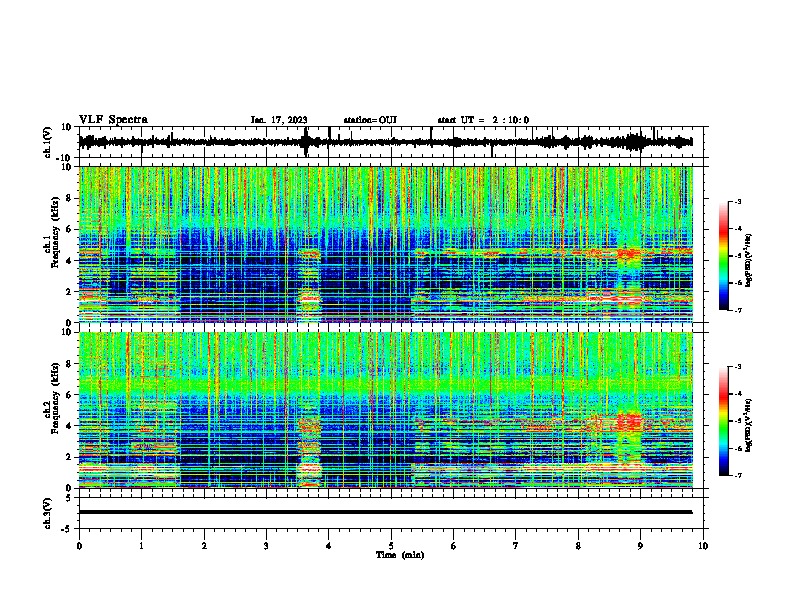Viewport: 792px width, 612px height.
Task: Click the ch.1(V) waveform axis label
Action: tap(48, 142)
